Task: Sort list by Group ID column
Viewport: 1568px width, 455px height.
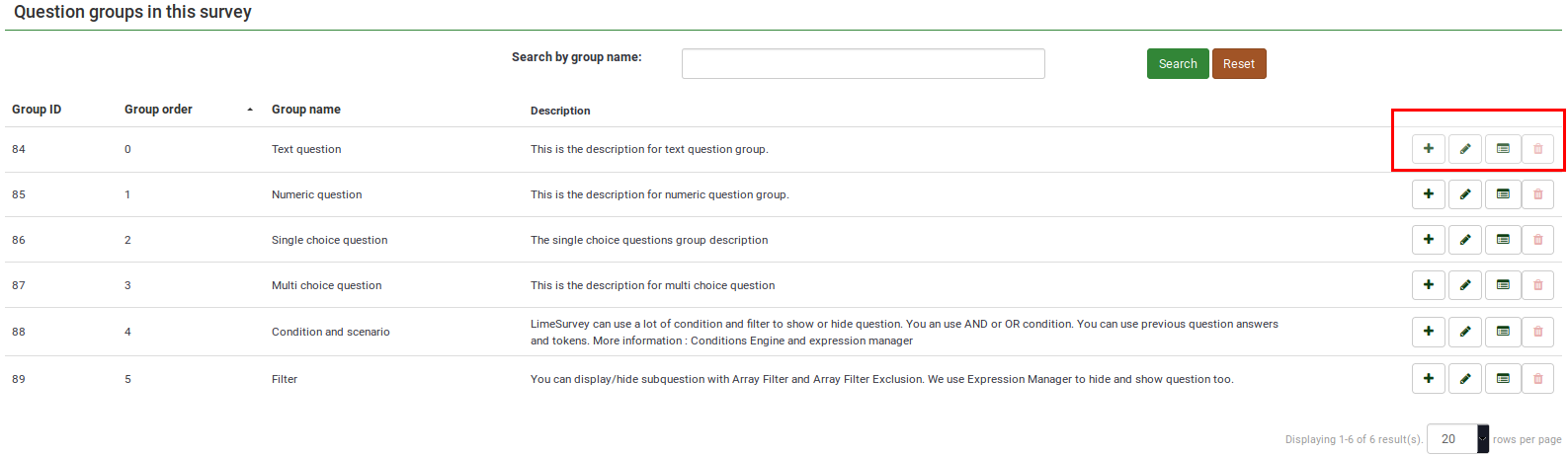Action: tap(37, 110)
